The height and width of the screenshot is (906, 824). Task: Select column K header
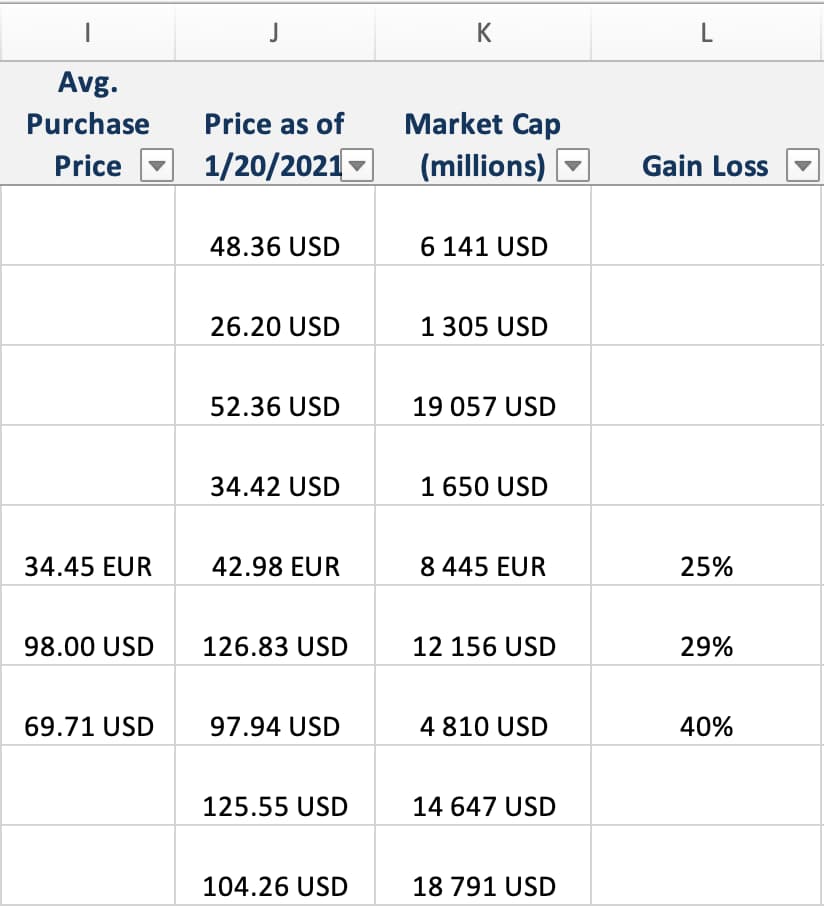click(x=484, y=33)
